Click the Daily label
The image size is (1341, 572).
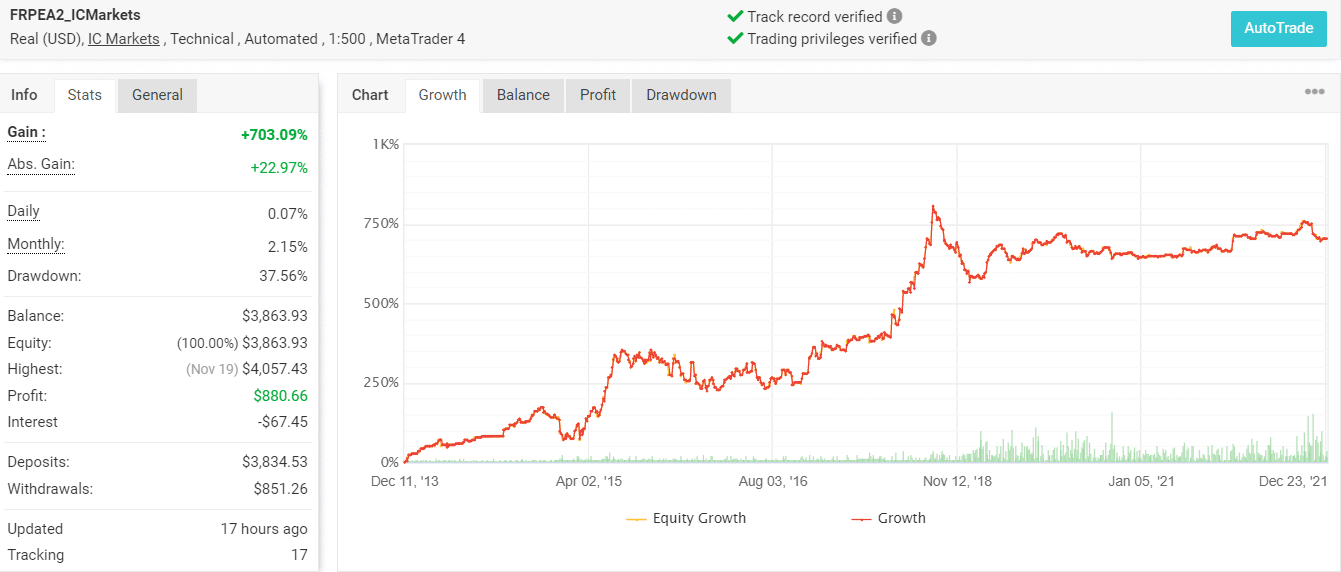click(x=24, y=211)
